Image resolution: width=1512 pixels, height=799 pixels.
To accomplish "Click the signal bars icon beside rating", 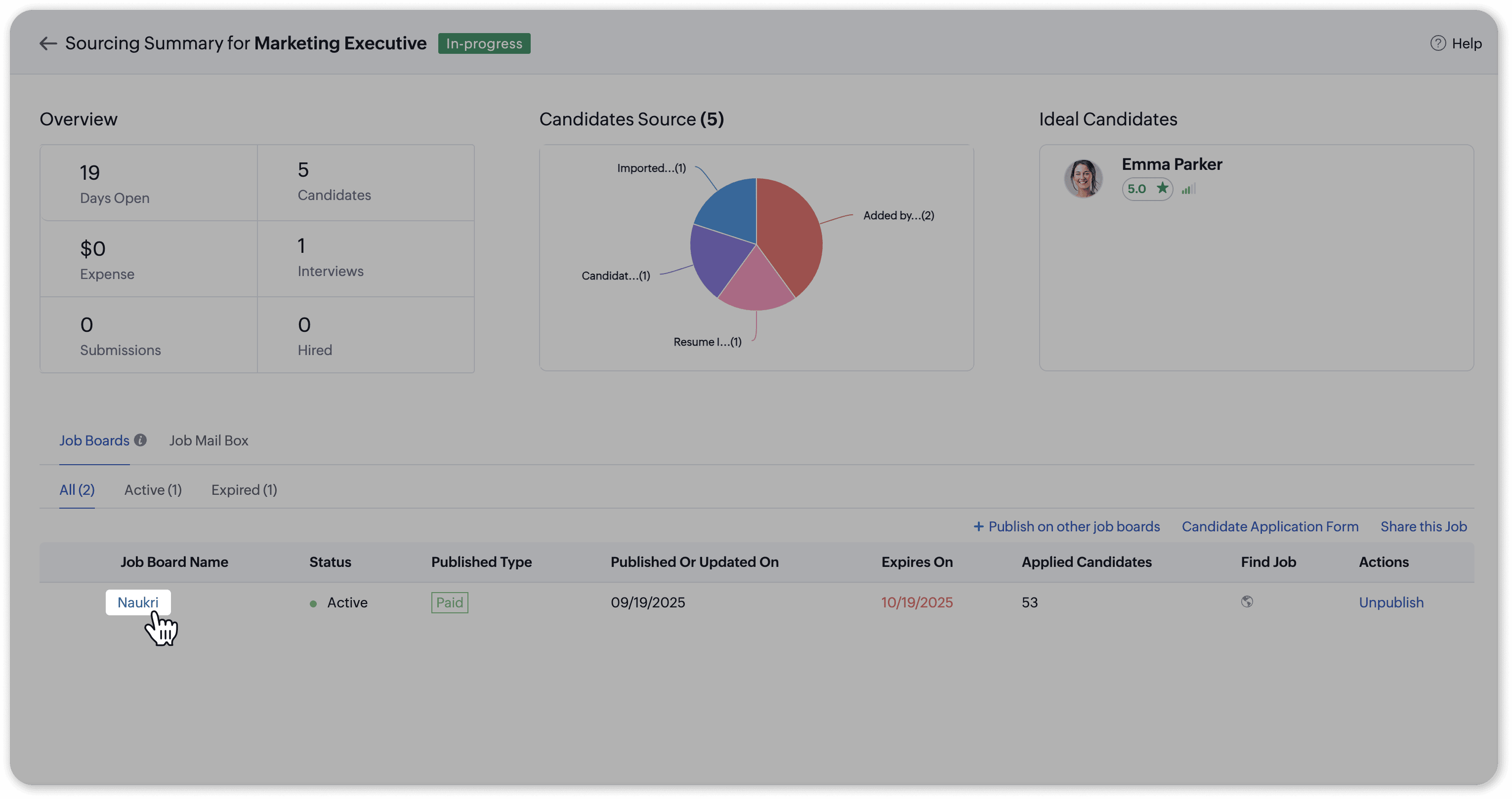I will 1188,189.
